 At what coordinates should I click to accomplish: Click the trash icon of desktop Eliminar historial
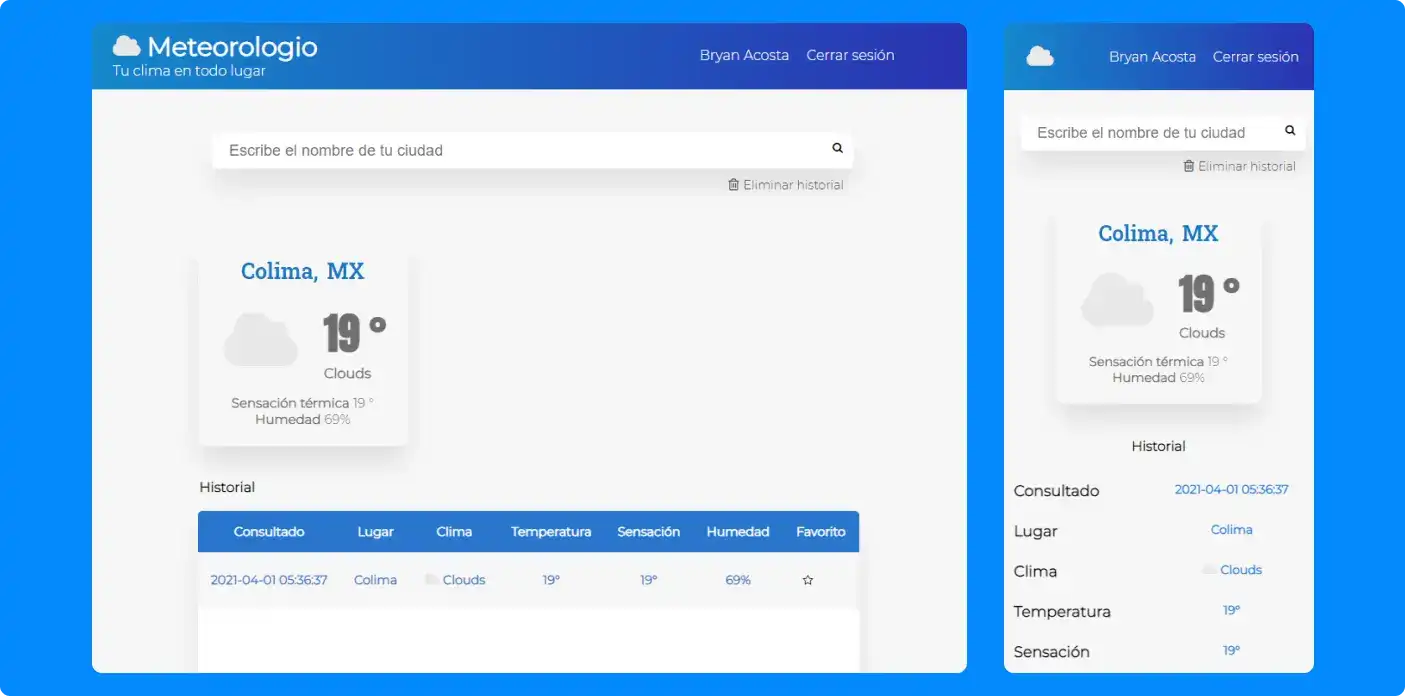pyautogui.click(x=733, y=185)
